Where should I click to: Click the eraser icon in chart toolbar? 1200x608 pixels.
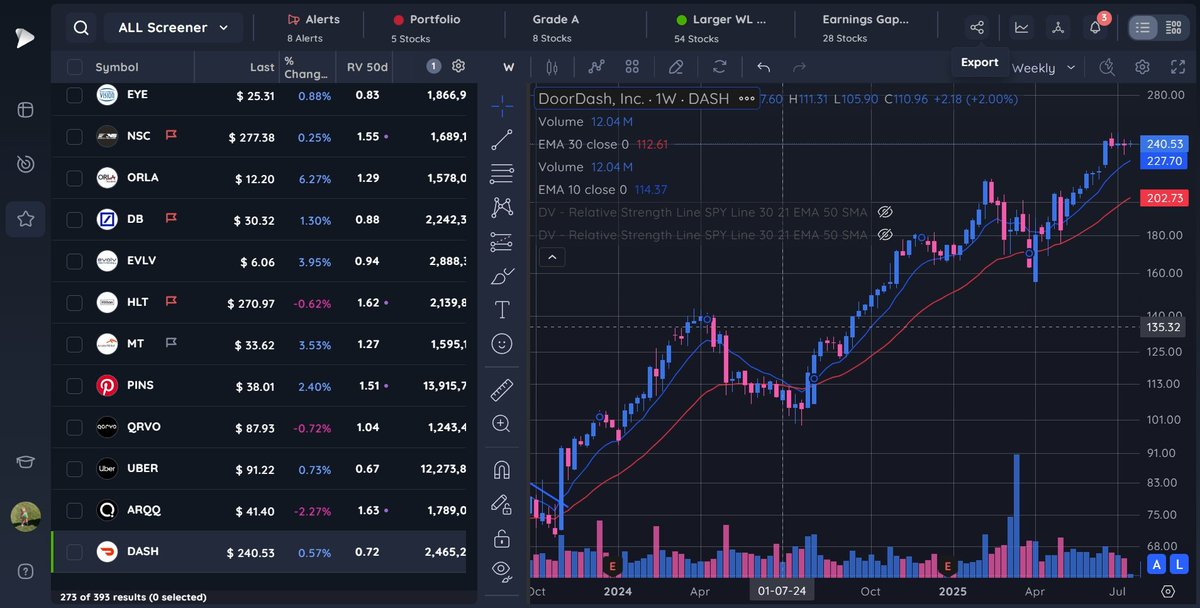coord(676,67)
